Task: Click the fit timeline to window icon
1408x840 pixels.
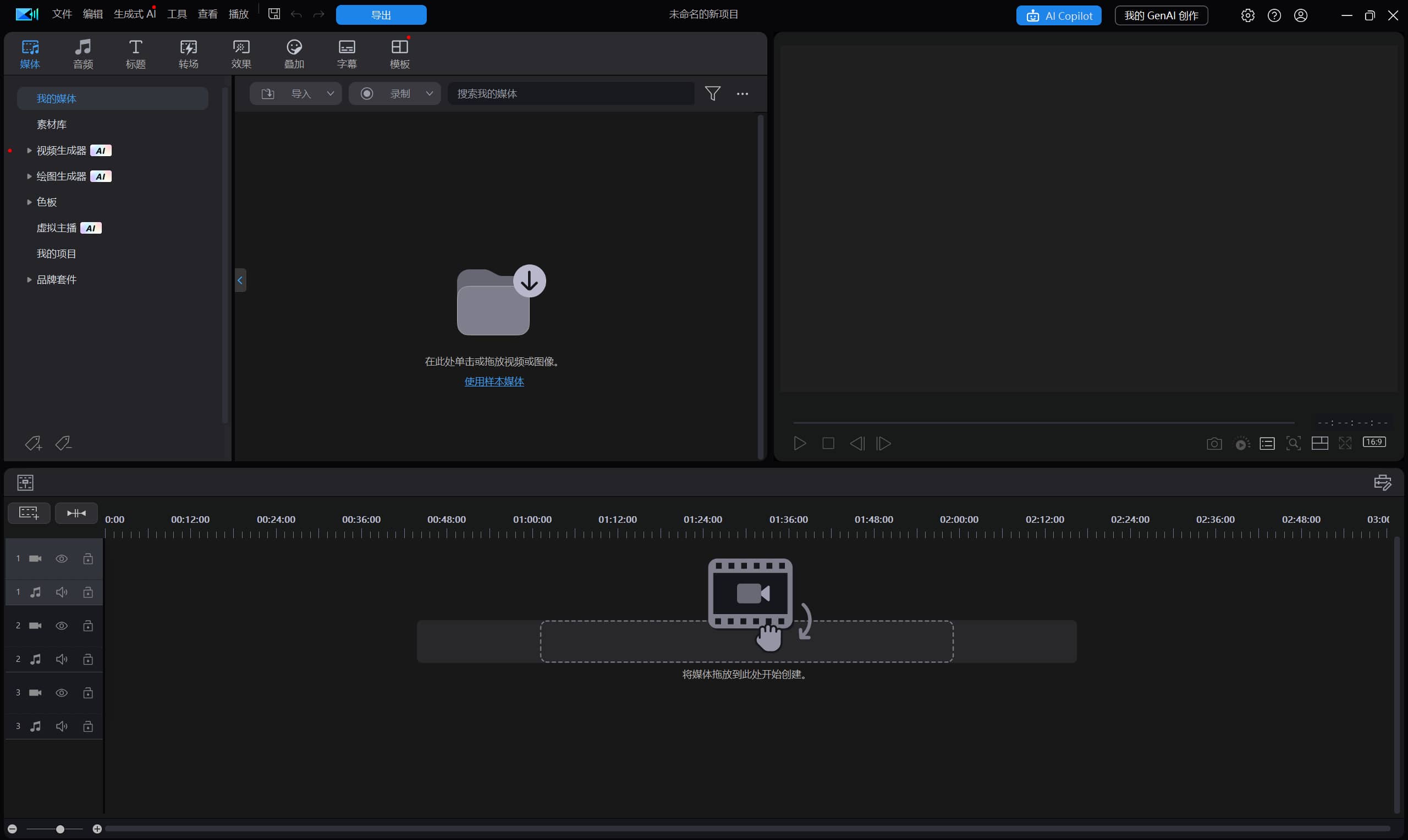Action: [x=76, y=513]
